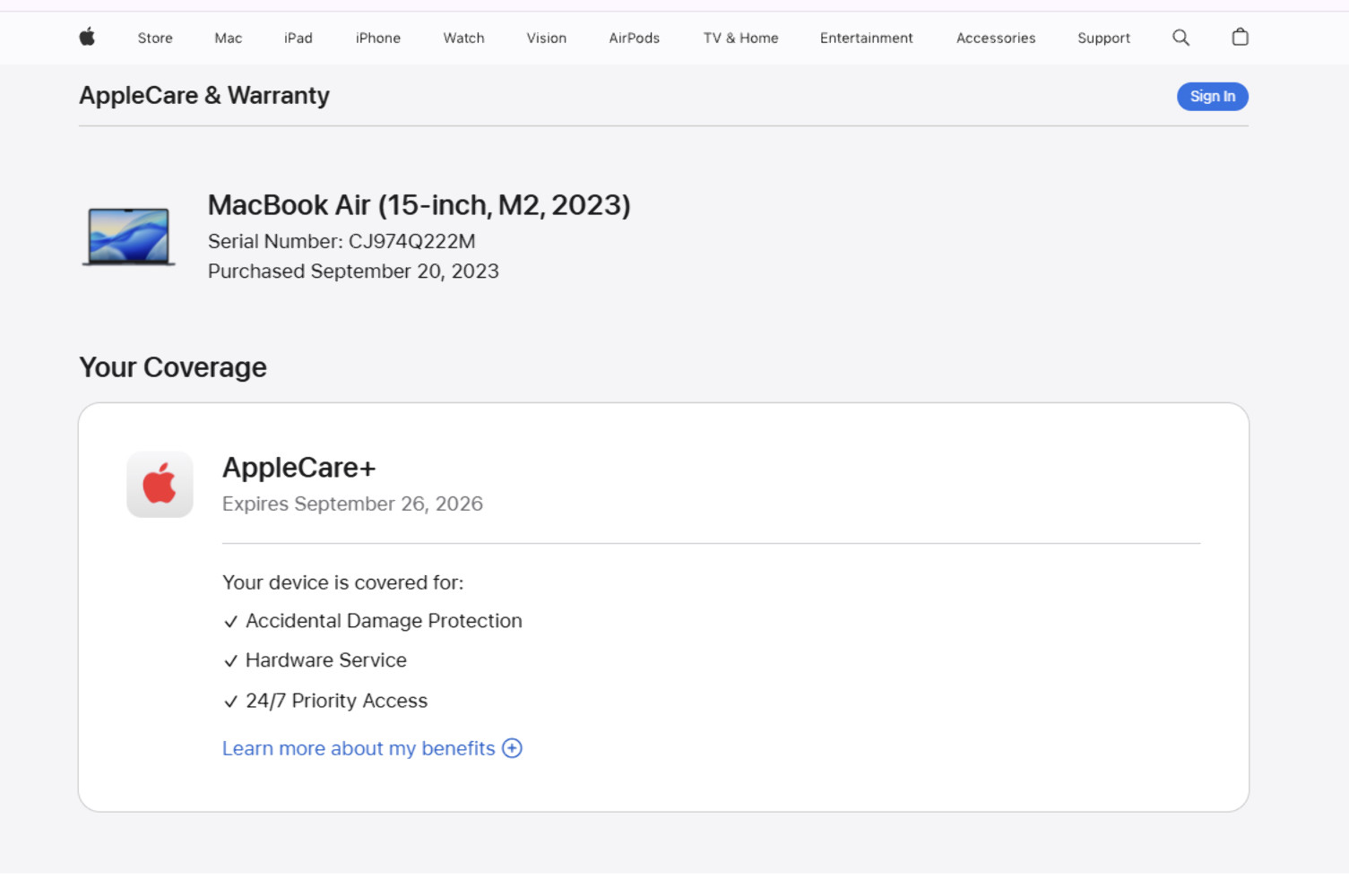The width and height of the screenshot is (1349, 896).
Task: Open the Entertainment menu item
Action: pyautogui.click(x=867, y=38)
